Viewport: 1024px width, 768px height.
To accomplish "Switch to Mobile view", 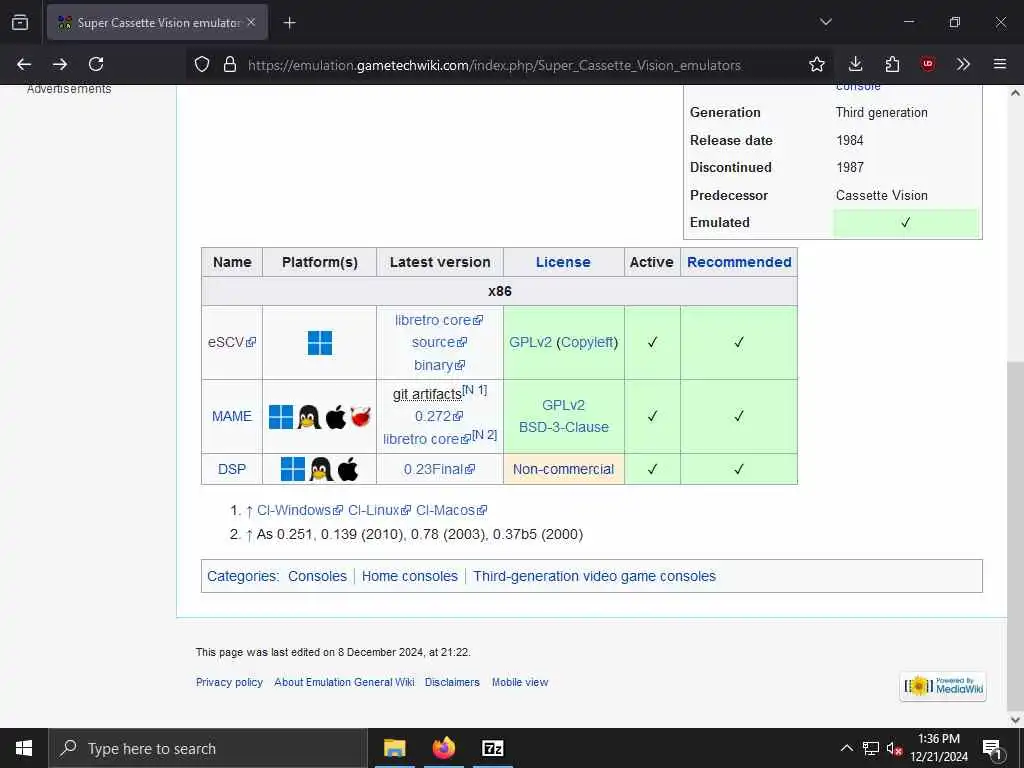I will pyautogui.click(x=520, y=682).
